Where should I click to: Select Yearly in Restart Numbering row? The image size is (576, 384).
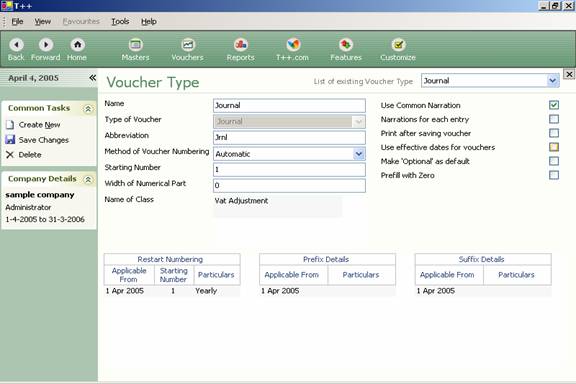point(206,291)
